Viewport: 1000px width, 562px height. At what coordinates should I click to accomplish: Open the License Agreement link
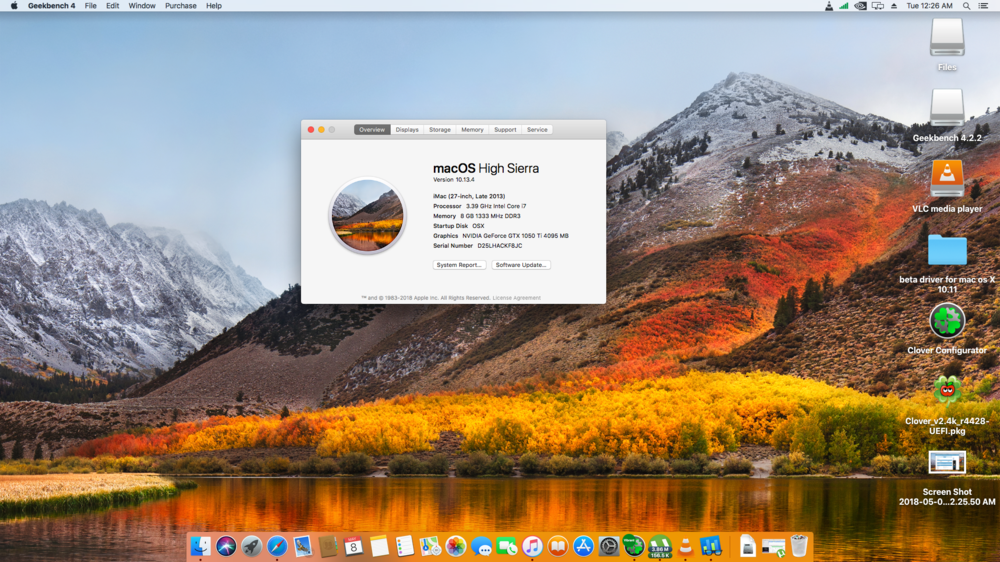click(x=516, y=298)
